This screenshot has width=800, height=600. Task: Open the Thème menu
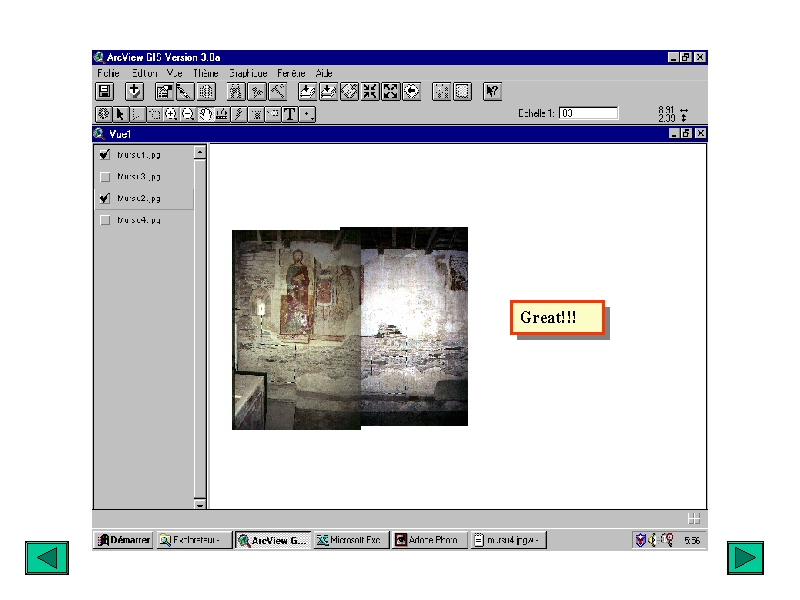tap(206, 73)
